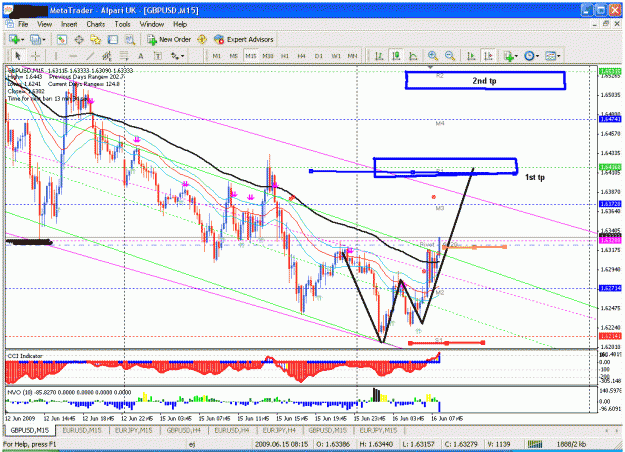Viewport: 625px width, 452px height.
Task: Draw a horizontal line tool
Action: (x=73, y=56)
